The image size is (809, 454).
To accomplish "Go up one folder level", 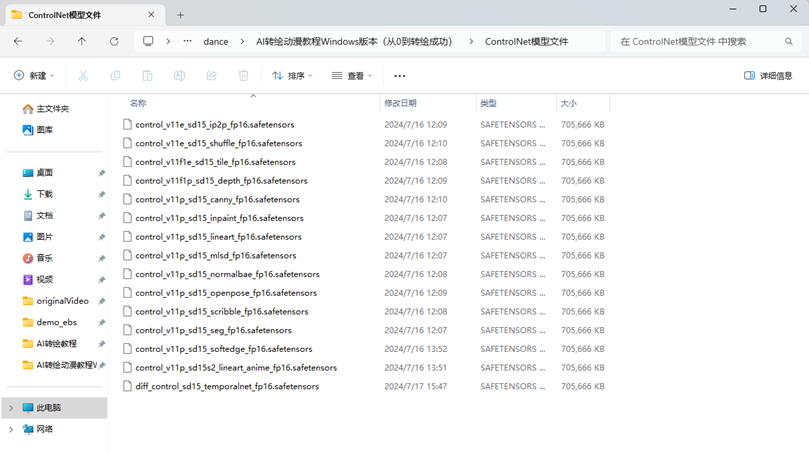I will click(x=82, y=41).
